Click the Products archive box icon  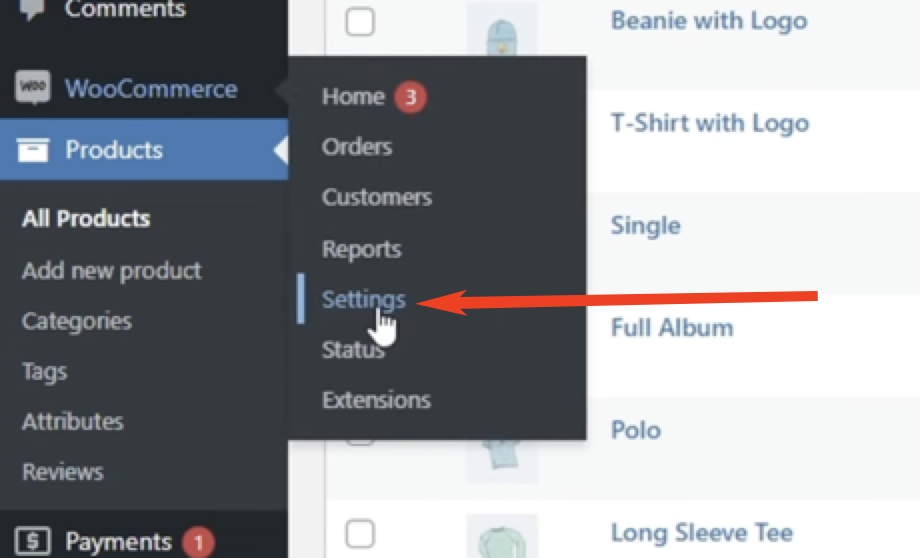tap(33, 150)
